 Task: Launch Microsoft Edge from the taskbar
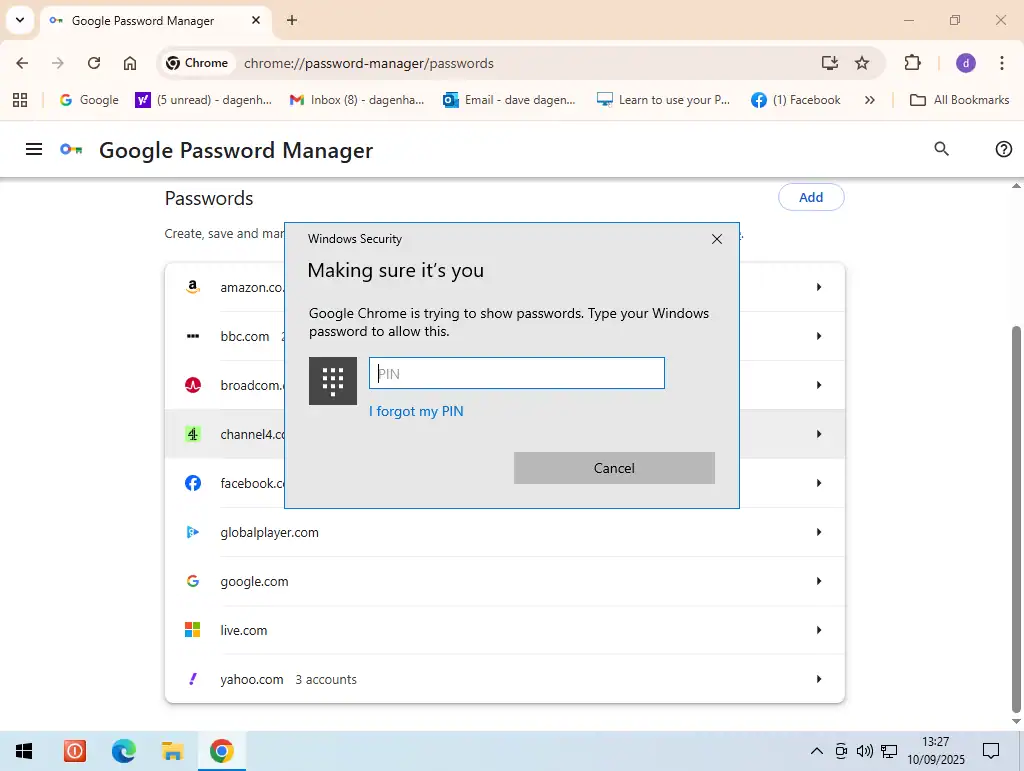(124, 751)
